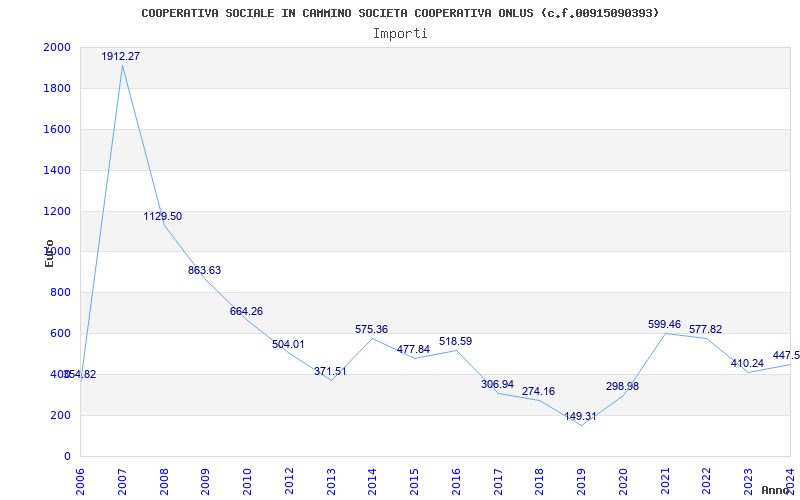
Task: Click the 2010 year label on x-axis
Action: 247,481
